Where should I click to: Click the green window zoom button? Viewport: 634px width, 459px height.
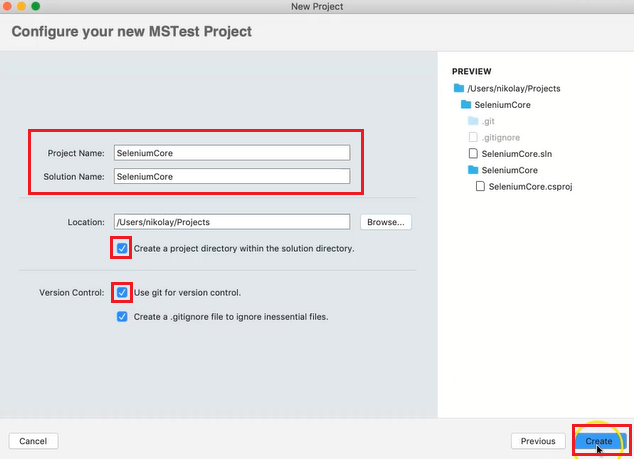pyautogui.click(x=36, y=6)
